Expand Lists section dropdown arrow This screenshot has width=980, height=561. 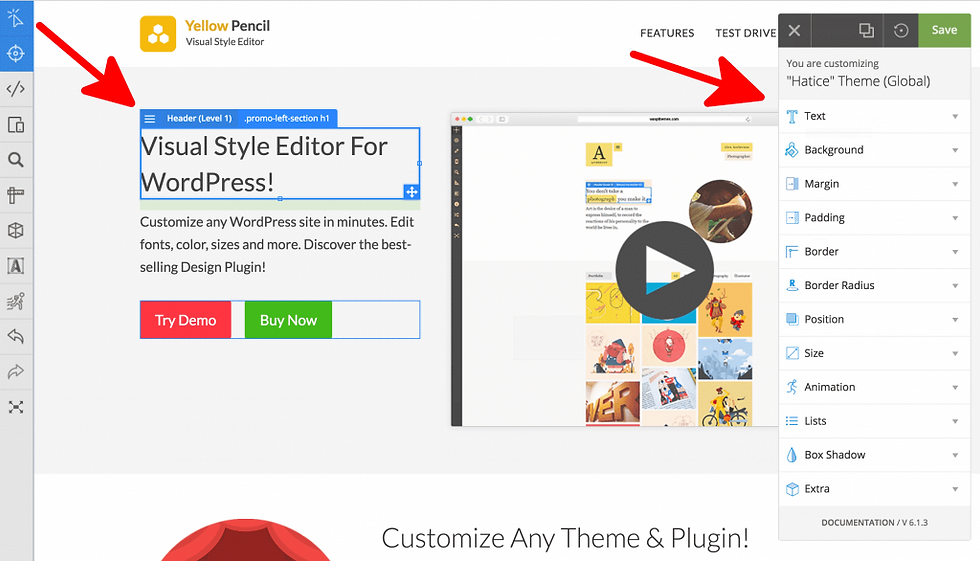click(955, 421)
